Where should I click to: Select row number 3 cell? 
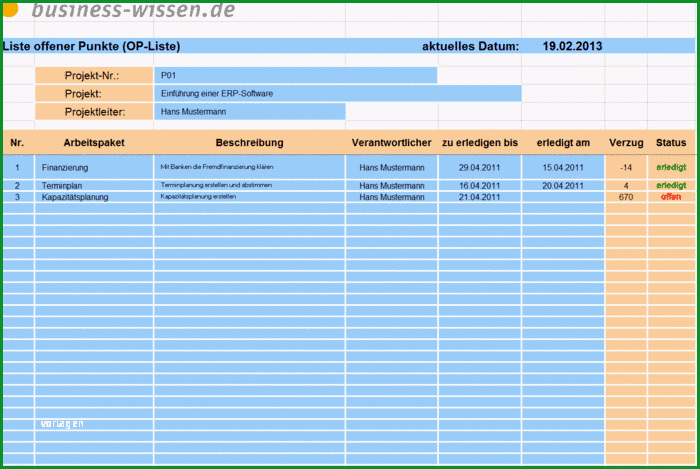(17, 197)
